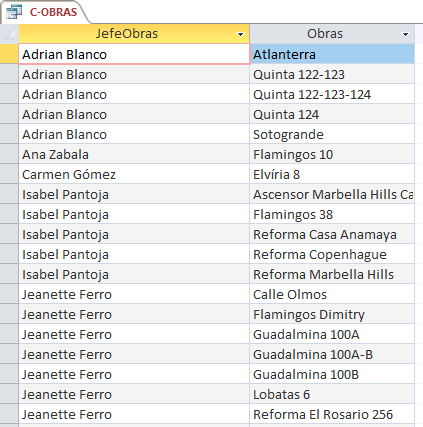This screenshot has width=423, height=427.
Task: Click the Ana Zabala cell
Action: click(134, 154)
